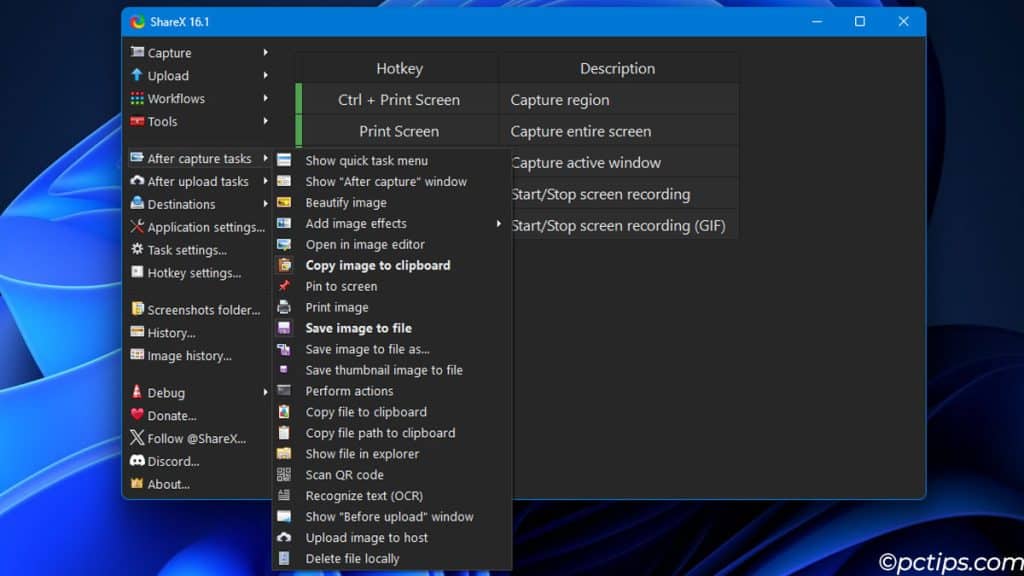The width and height of the screenshot is (1024, 576).
Task: Click the Description column header
Action: click(618, 68)
